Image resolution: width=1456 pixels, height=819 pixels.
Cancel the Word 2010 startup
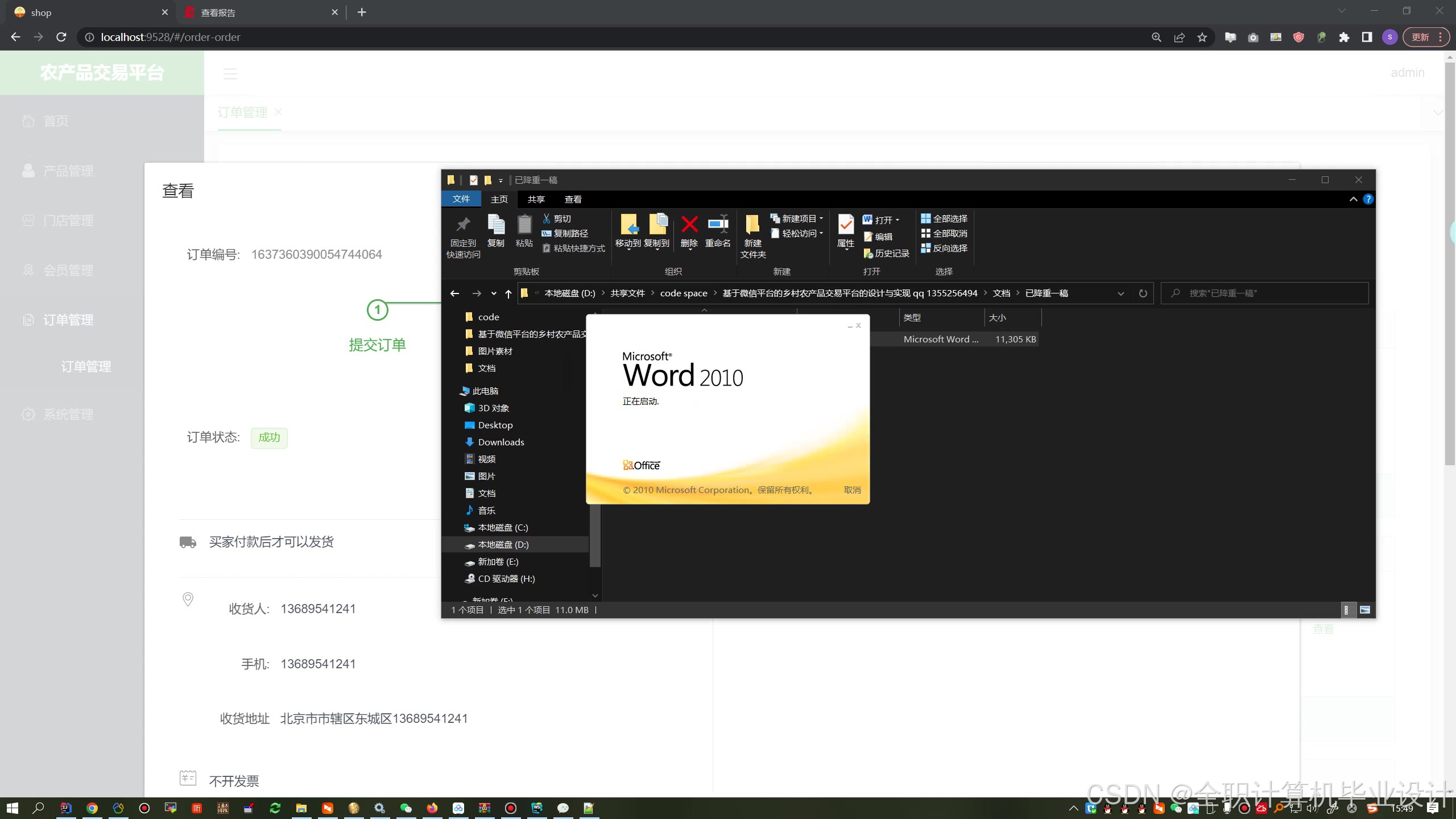point(852,490)
